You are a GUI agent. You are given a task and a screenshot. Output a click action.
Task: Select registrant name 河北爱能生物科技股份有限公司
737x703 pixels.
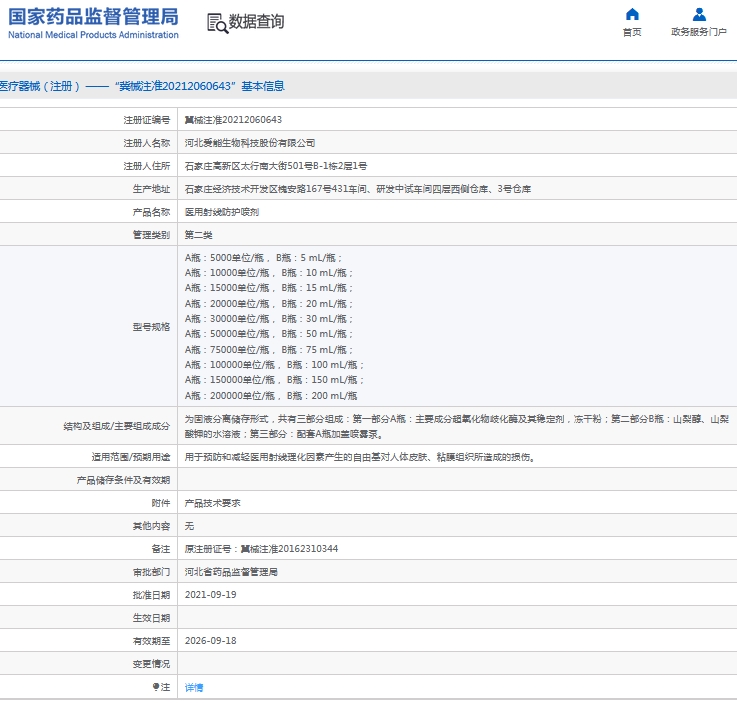click(x=250, y=143)
